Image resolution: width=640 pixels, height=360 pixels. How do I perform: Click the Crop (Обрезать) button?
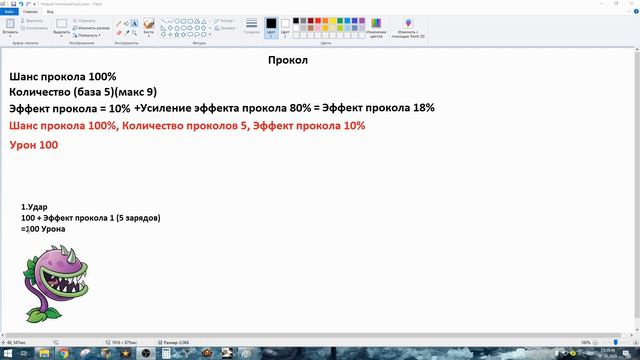click(84, 20)
